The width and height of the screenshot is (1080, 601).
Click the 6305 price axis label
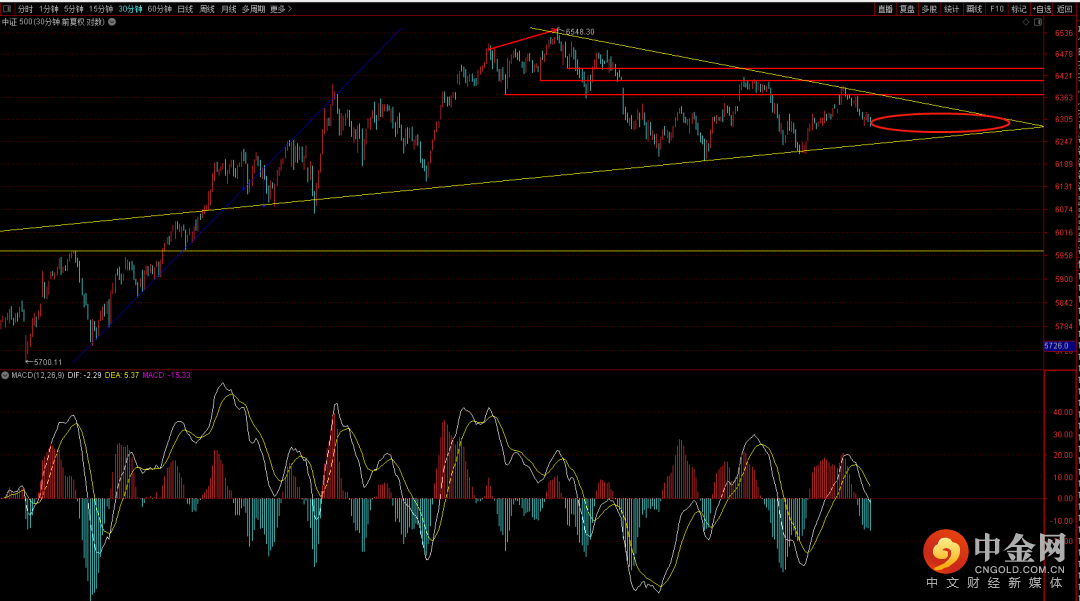[x=1063, y=119]
